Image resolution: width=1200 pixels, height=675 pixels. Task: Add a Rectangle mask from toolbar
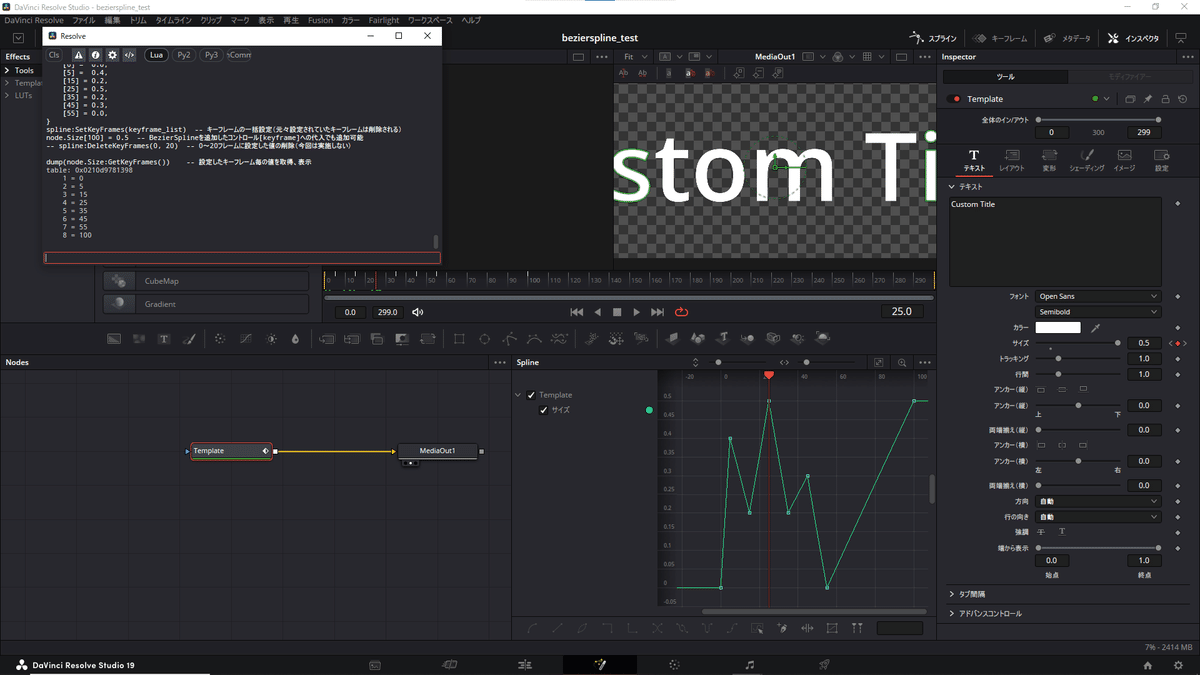(x=459, y=339)
